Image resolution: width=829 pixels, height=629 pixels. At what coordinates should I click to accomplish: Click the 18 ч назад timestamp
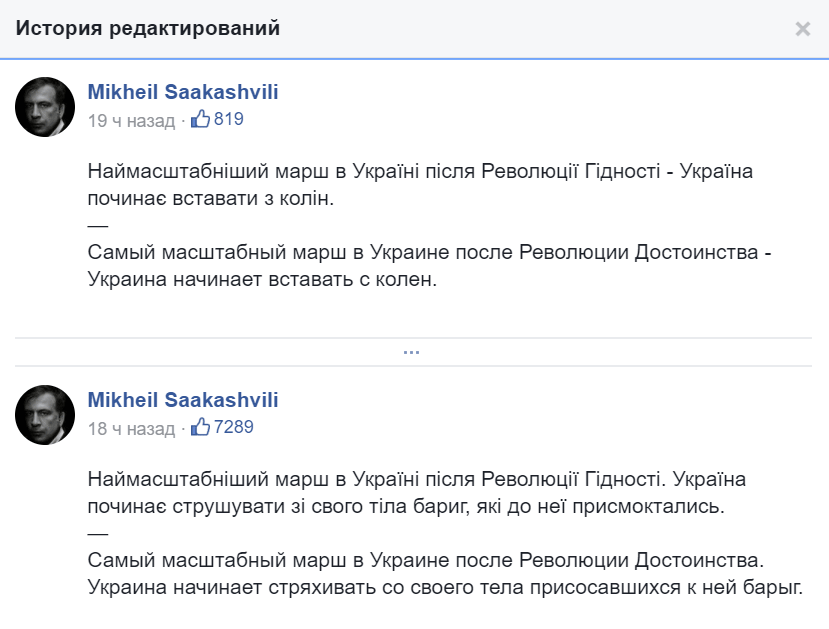(131, 429)
